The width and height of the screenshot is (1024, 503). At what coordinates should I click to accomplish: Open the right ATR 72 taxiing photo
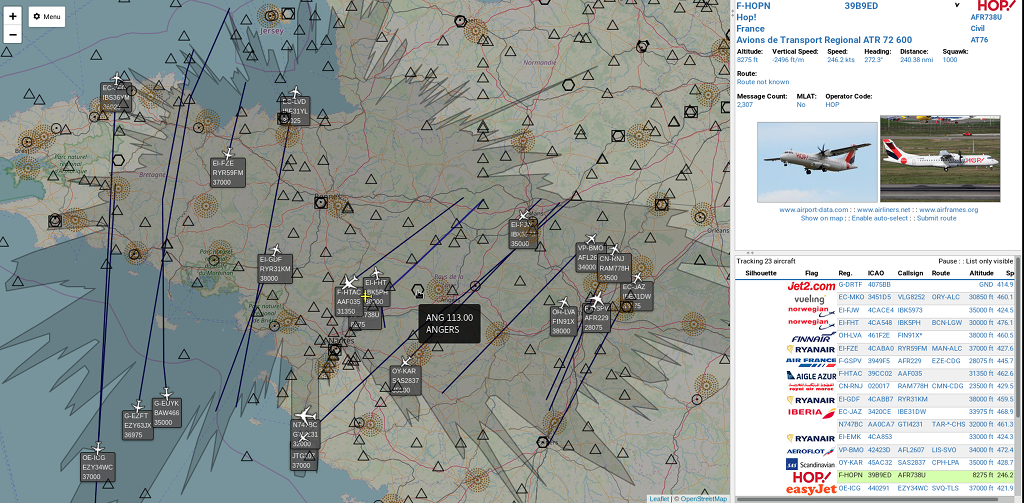pyautogui.click(x=940, y=159)
